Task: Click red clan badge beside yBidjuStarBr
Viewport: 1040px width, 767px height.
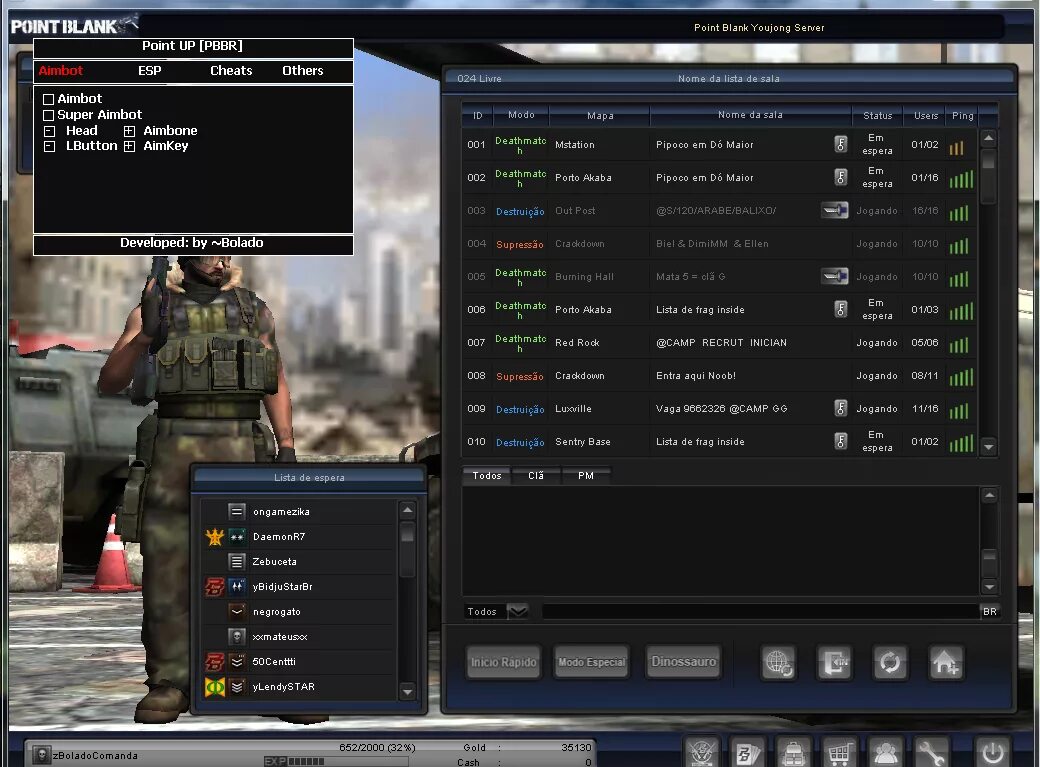Action: click(x=214, y=587)
